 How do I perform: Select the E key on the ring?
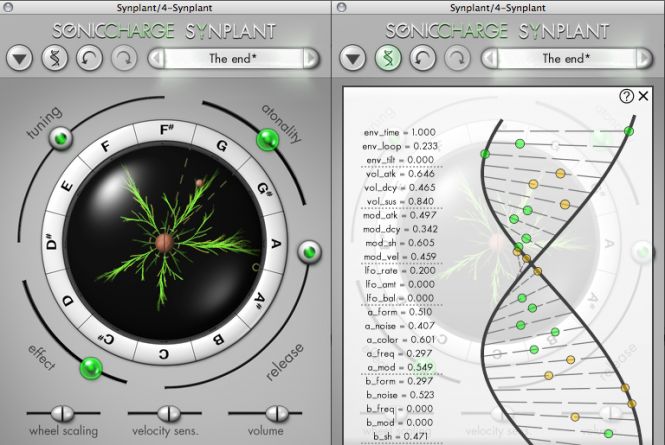(x=67, y=186)
